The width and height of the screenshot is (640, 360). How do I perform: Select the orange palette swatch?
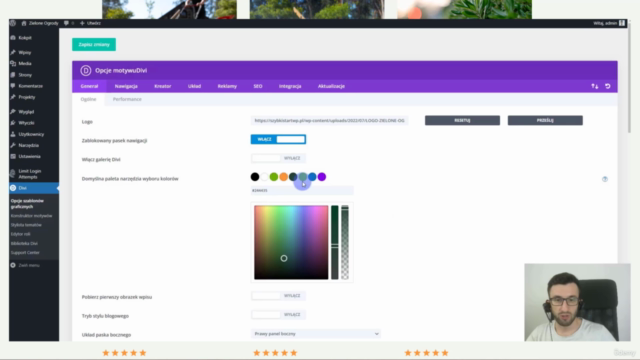(284, 177)
